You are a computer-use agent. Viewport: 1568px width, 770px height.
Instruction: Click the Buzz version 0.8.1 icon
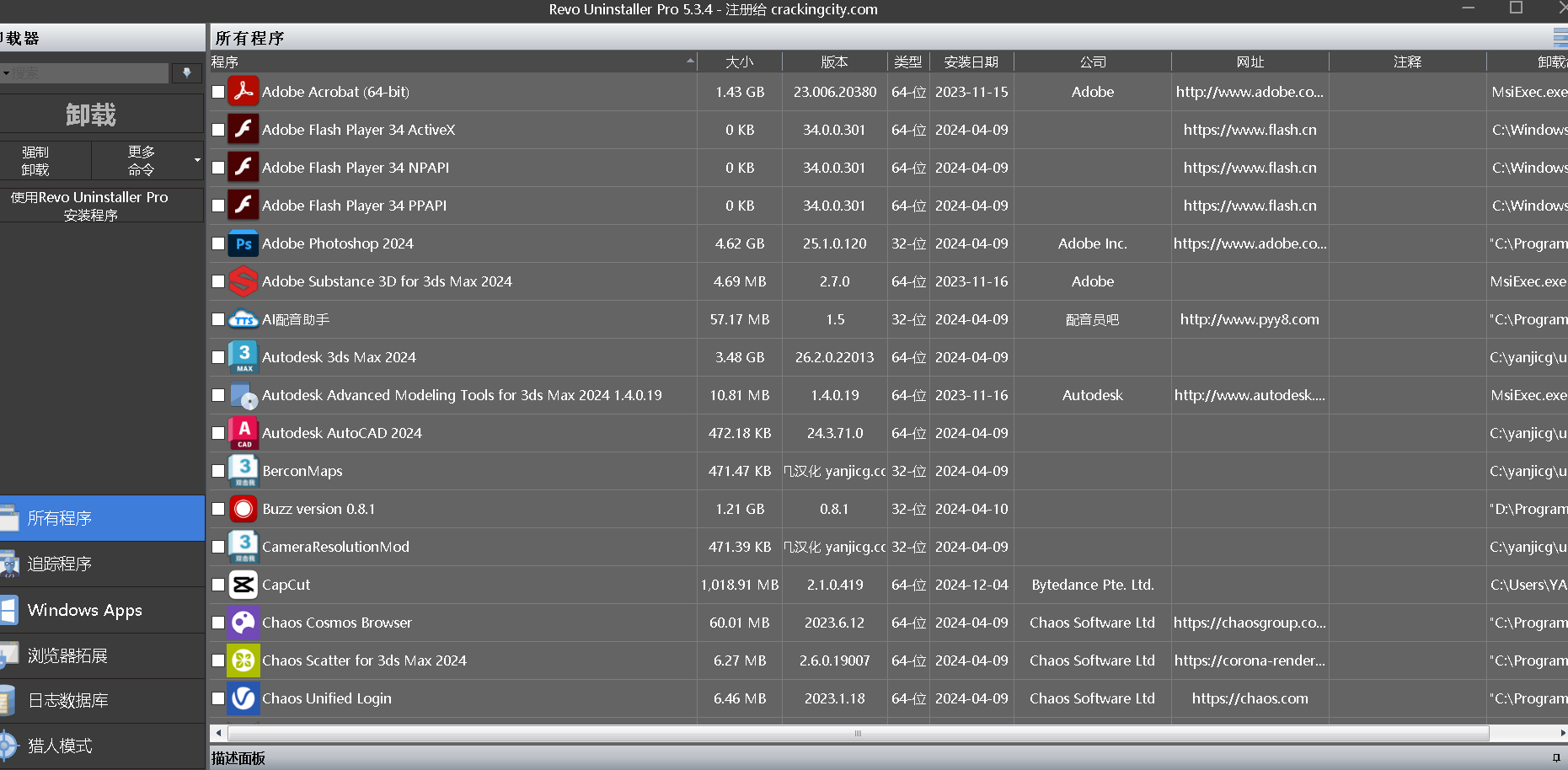(243, 508)
